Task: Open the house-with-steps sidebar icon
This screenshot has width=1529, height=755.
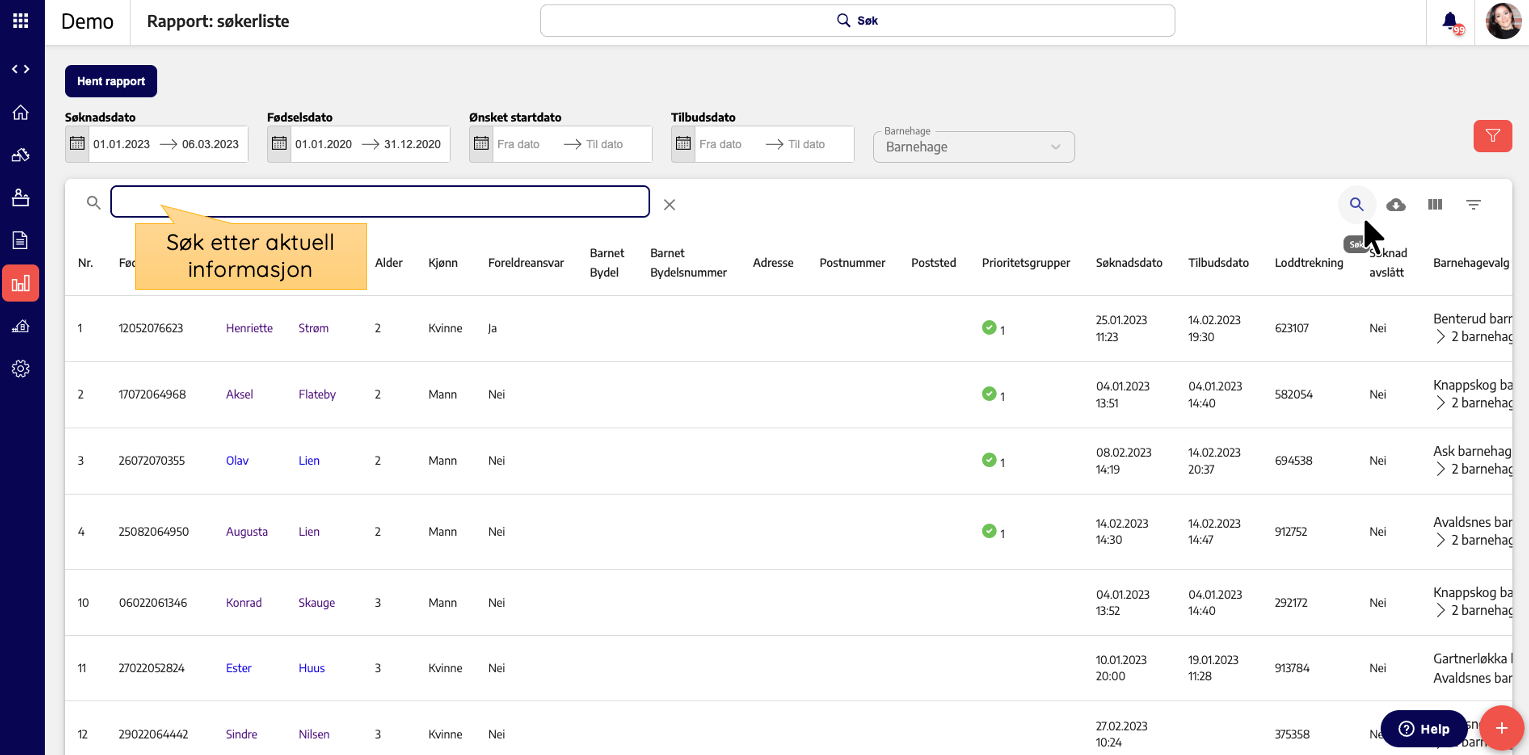Action: (x=20, y=326)
